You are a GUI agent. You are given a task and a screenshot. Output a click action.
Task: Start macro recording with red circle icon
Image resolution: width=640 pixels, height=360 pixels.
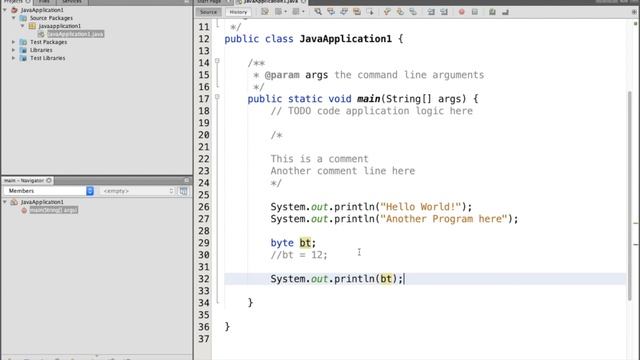coord(462,12)
